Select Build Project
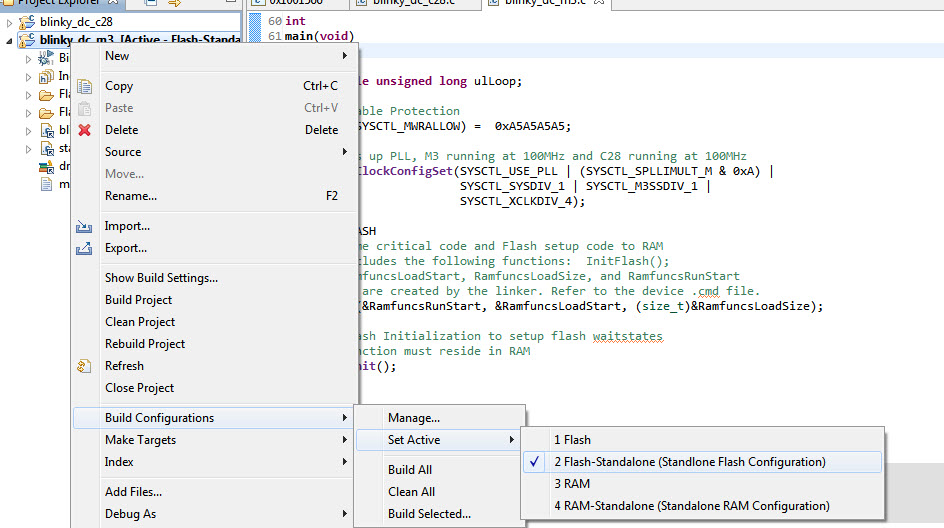Image resolution: width=944 pixels, height=528 pixels. point(213,300)
